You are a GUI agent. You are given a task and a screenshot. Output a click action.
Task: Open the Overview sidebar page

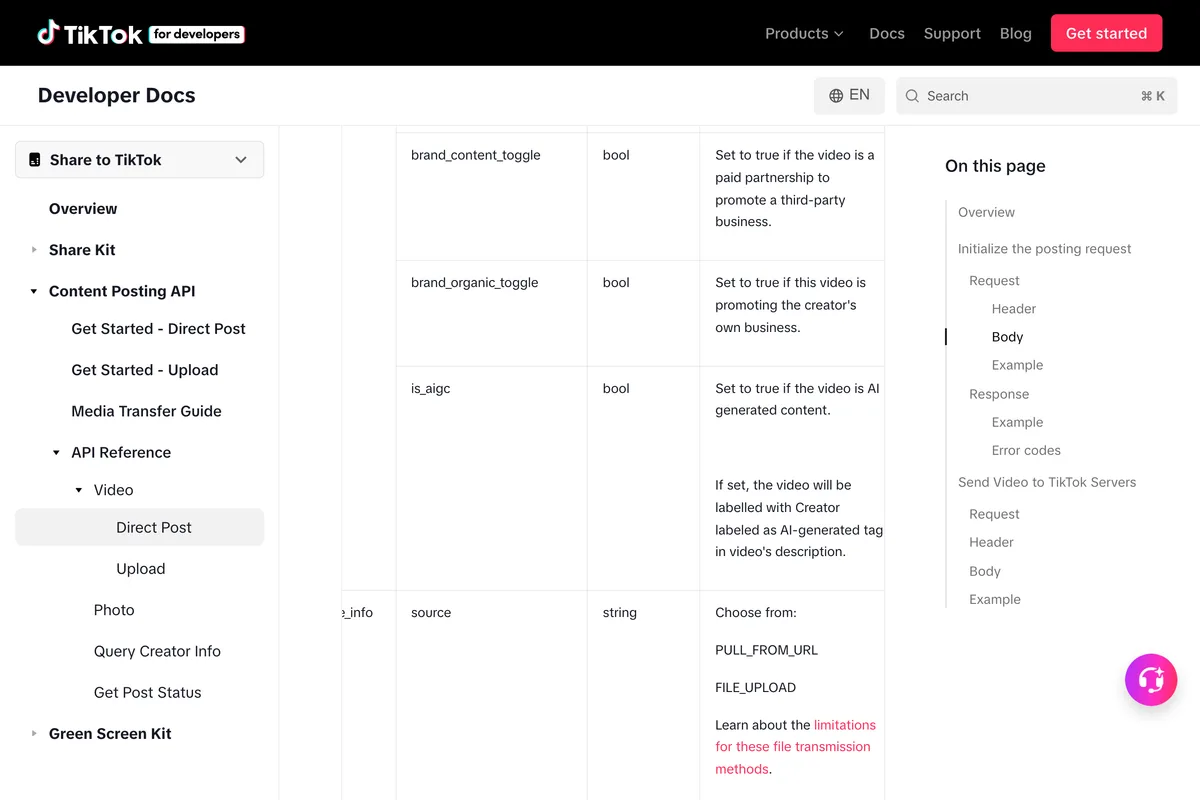[83, 209]
